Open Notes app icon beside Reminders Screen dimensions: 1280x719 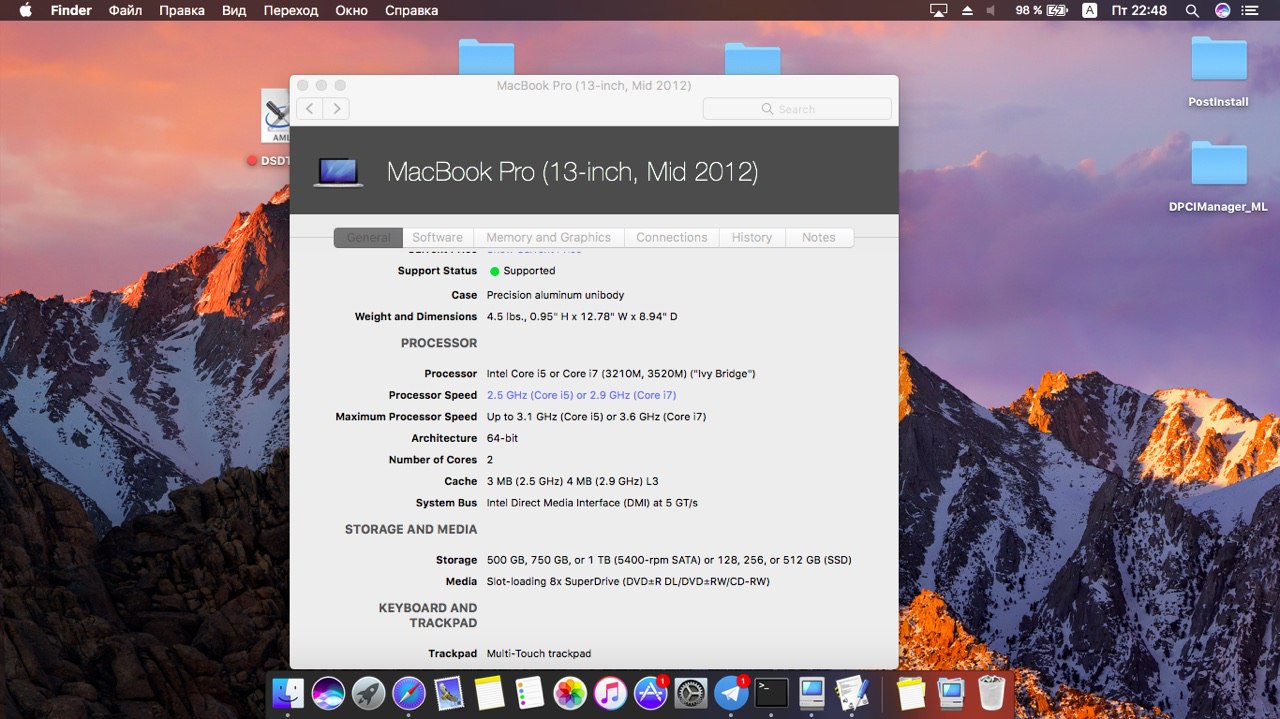(x=489, y=692)
